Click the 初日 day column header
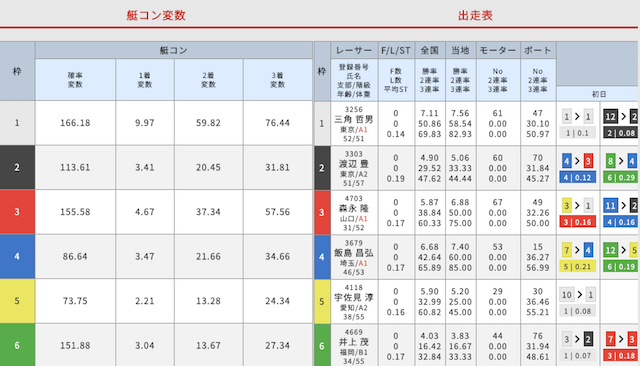The height and width of the screenshot is (366, 640). point(599,94)
